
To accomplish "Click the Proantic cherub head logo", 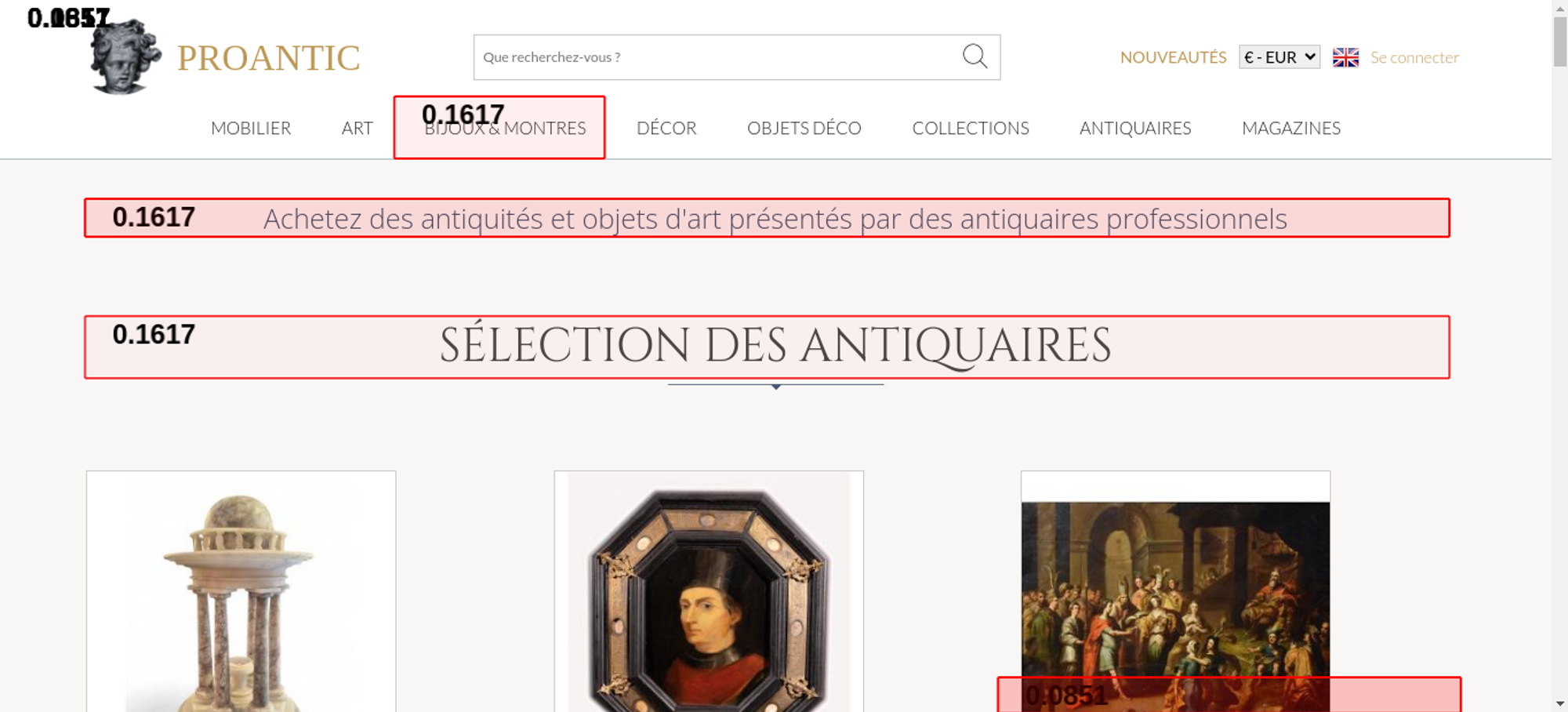I will [125, 58].
